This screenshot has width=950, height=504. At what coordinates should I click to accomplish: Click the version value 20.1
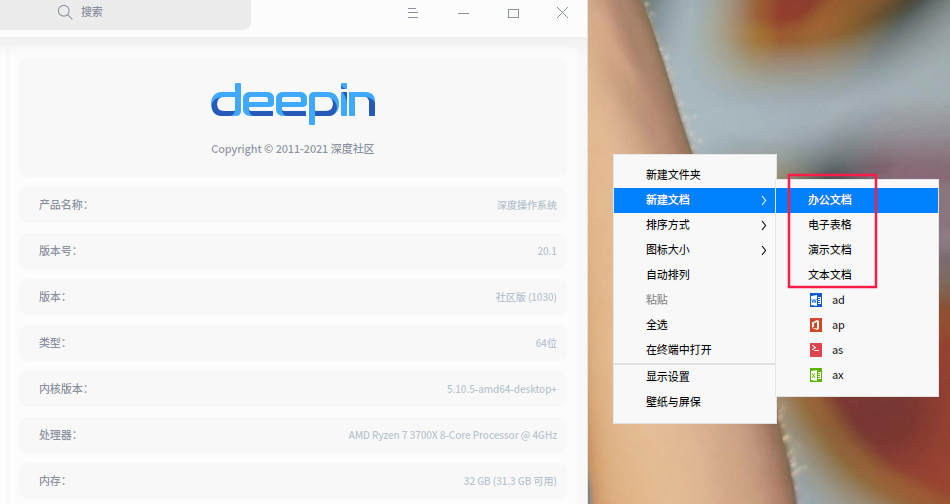[x=546, y=251]
